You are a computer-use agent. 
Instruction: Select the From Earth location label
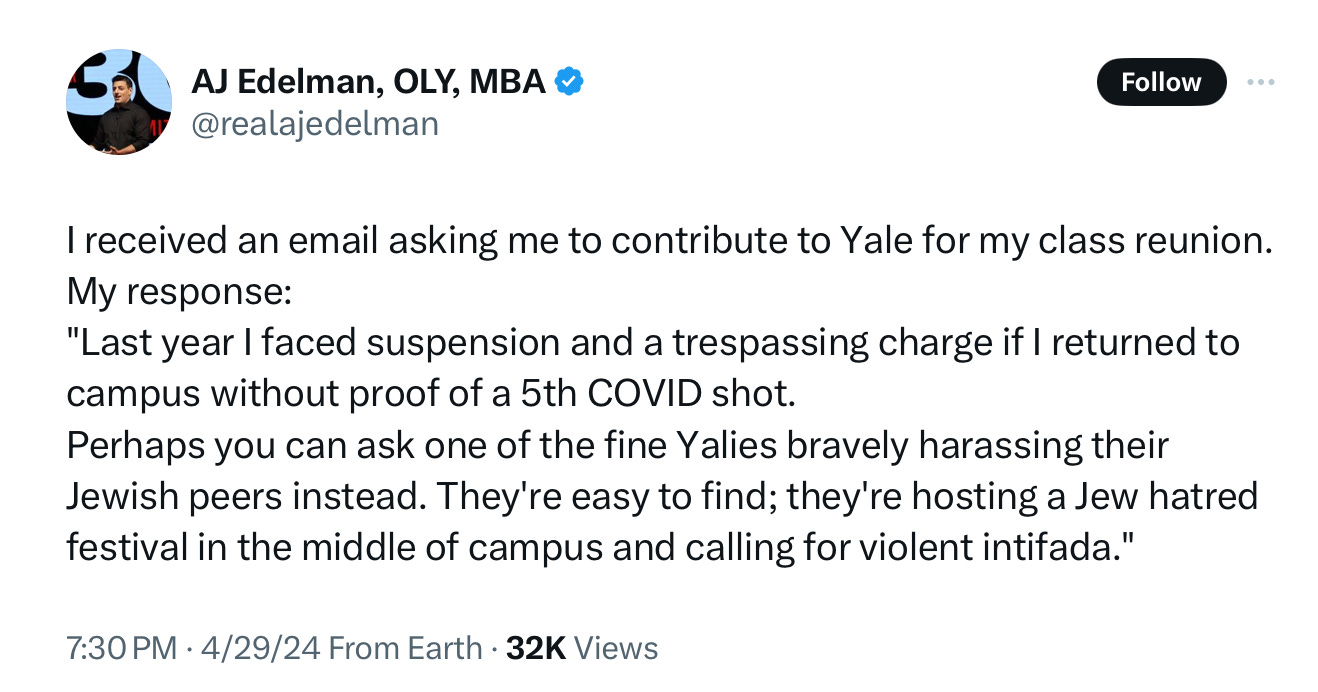click(x=405, y=648)
